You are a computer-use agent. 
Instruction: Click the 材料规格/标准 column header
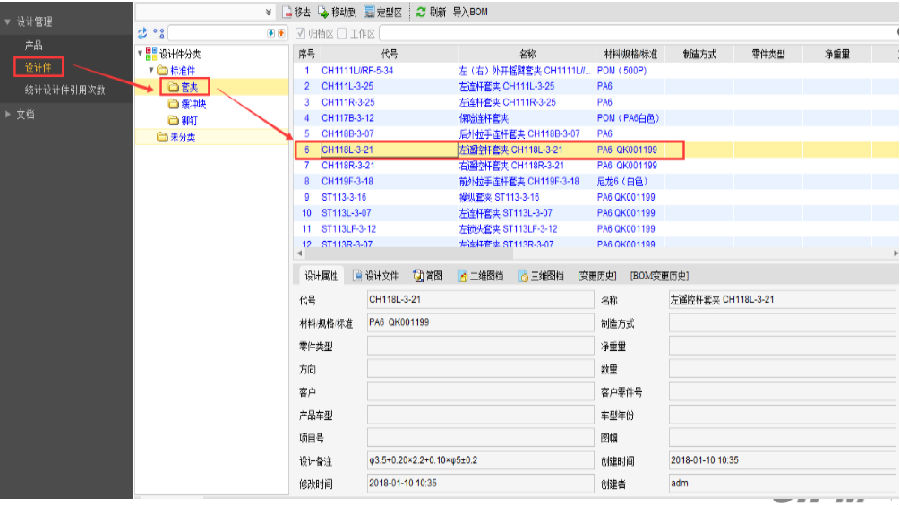click(630, 54)
